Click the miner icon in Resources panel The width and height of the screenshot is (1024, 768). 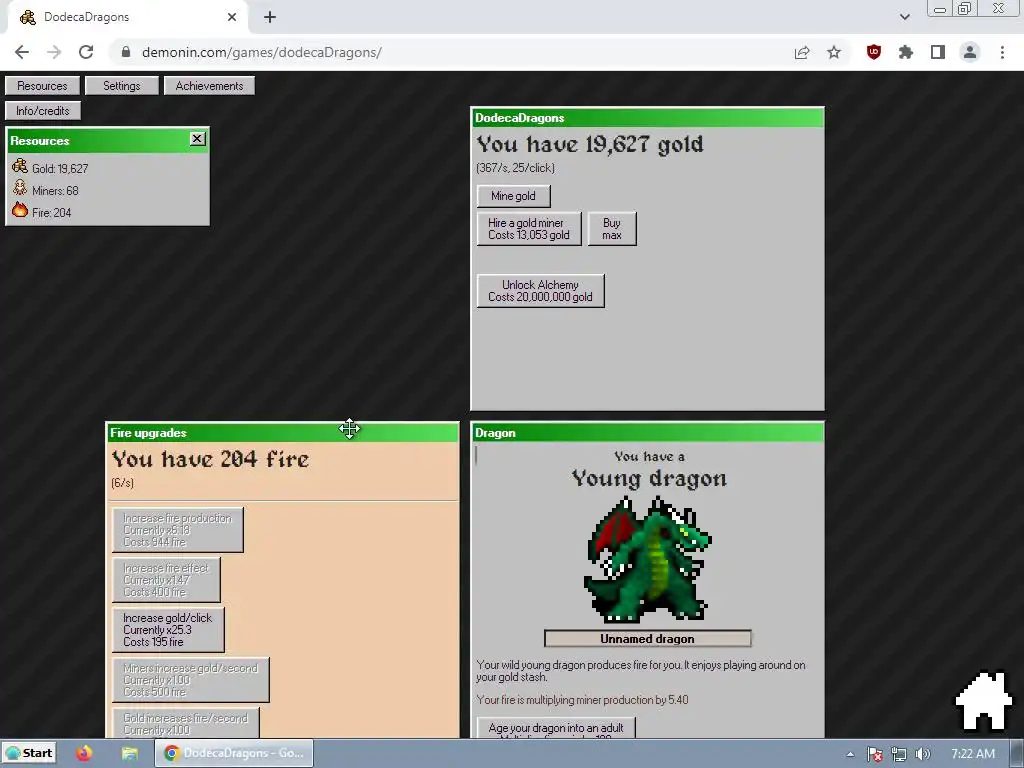click(20, 188)
